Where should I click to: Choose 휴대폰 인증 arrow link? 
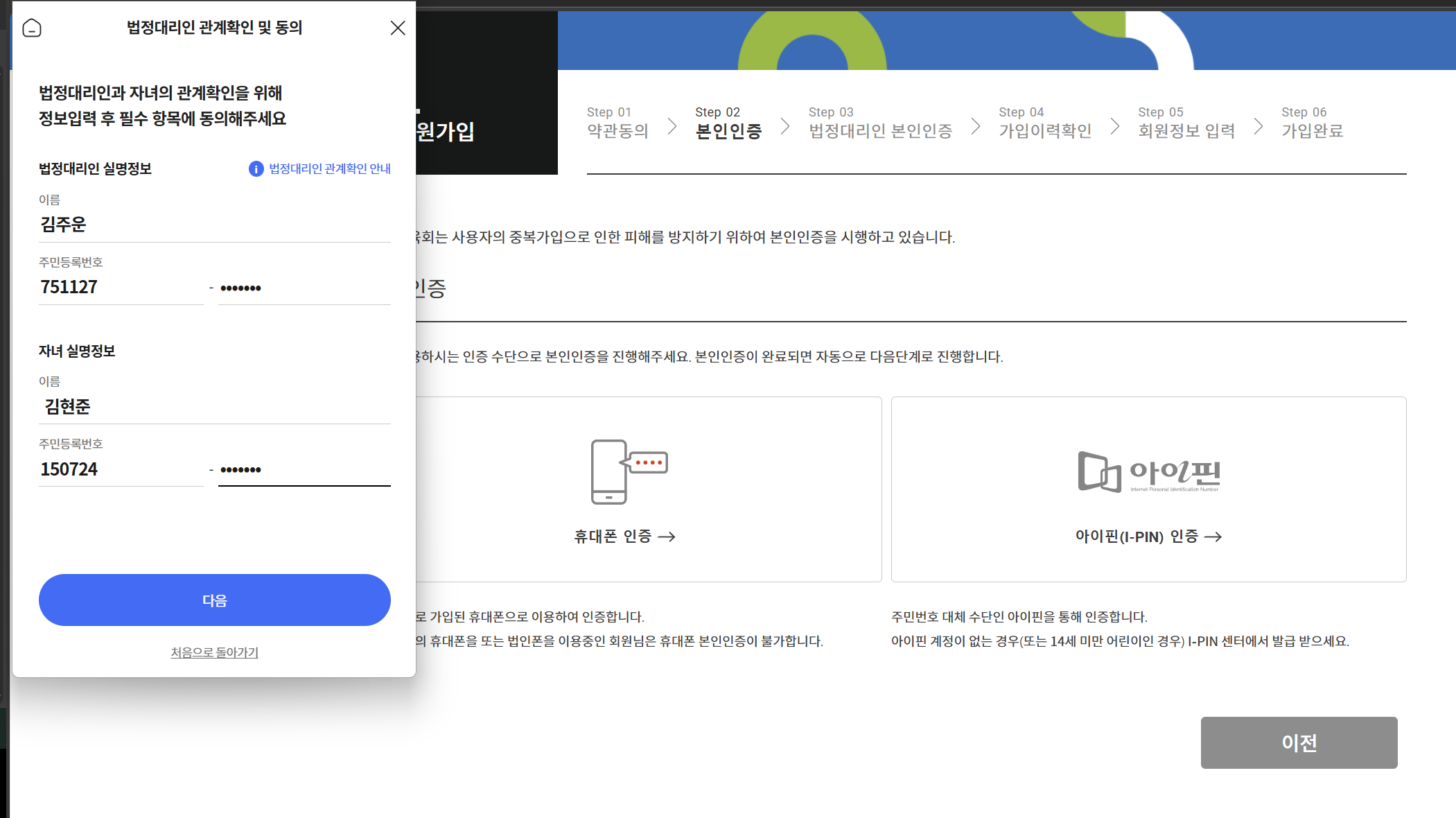pos(624,537)
